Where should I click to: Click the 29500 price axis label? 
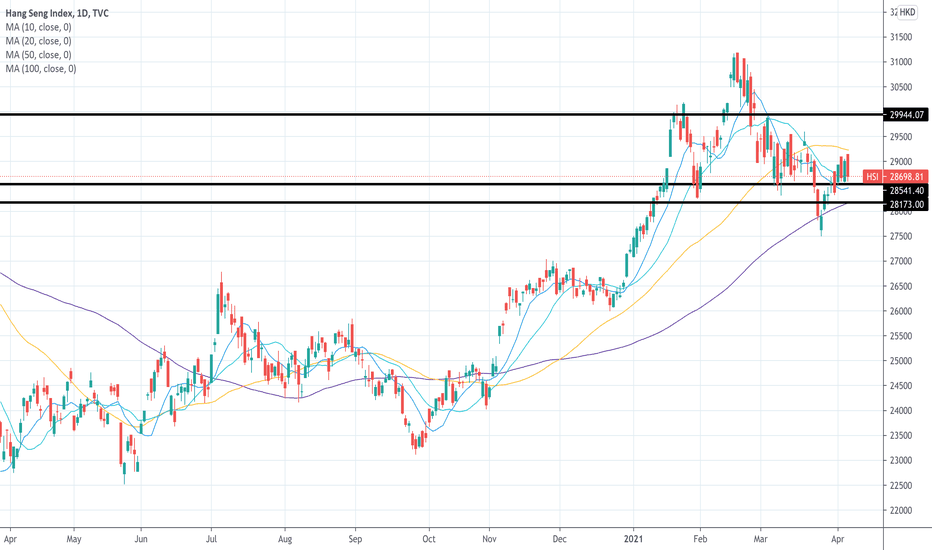click(900, 137)
